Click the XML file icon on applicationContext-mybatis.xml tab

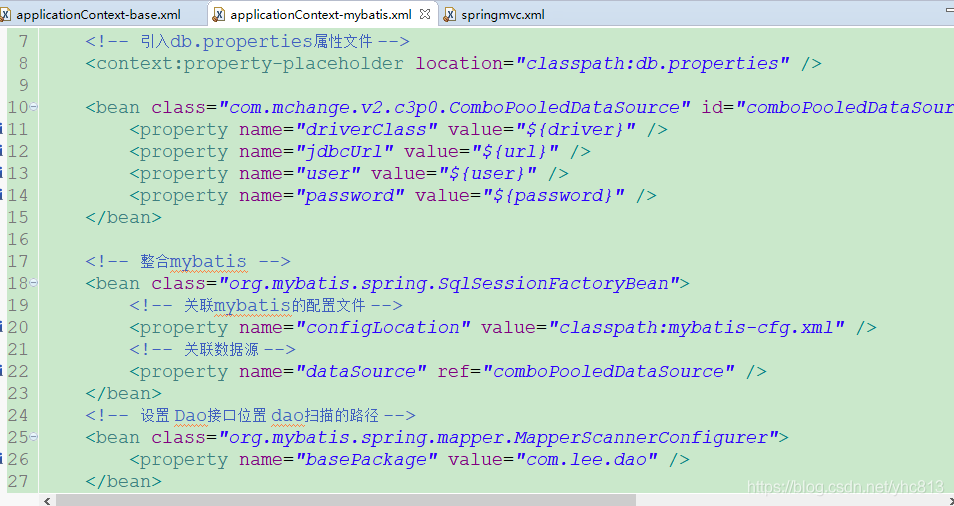(x=219, y=15)
